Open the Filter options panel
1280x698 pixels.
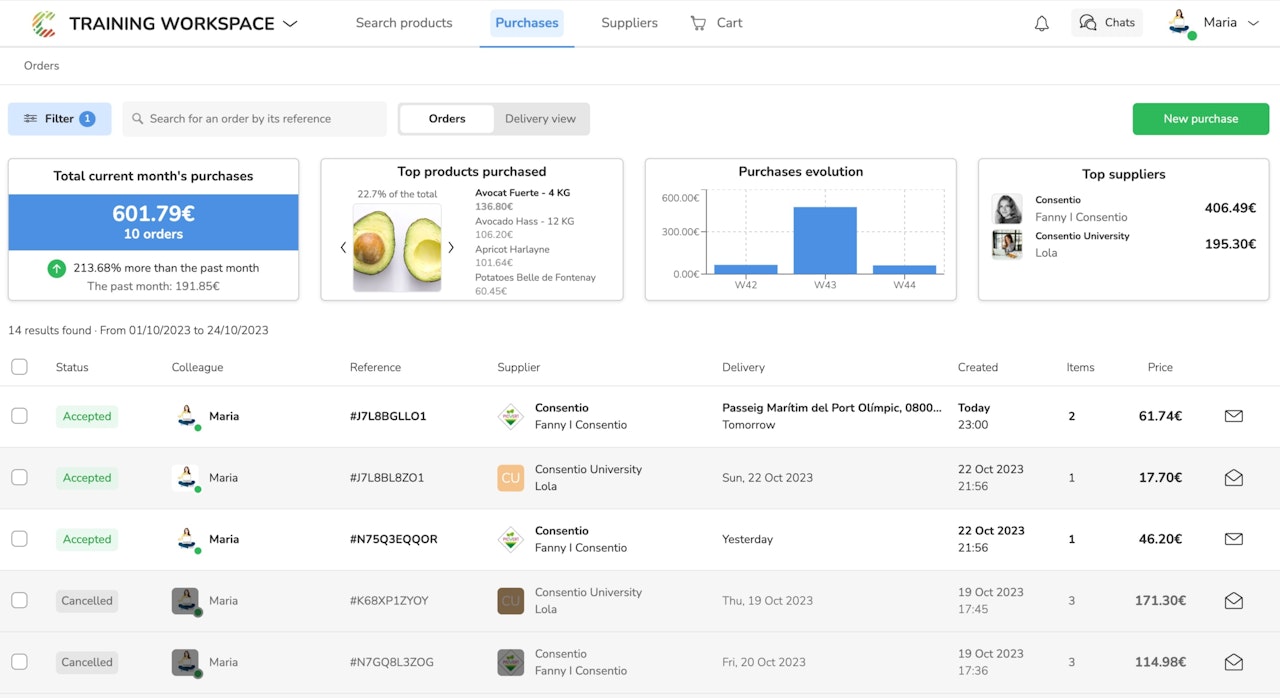(x=59, y=119)
